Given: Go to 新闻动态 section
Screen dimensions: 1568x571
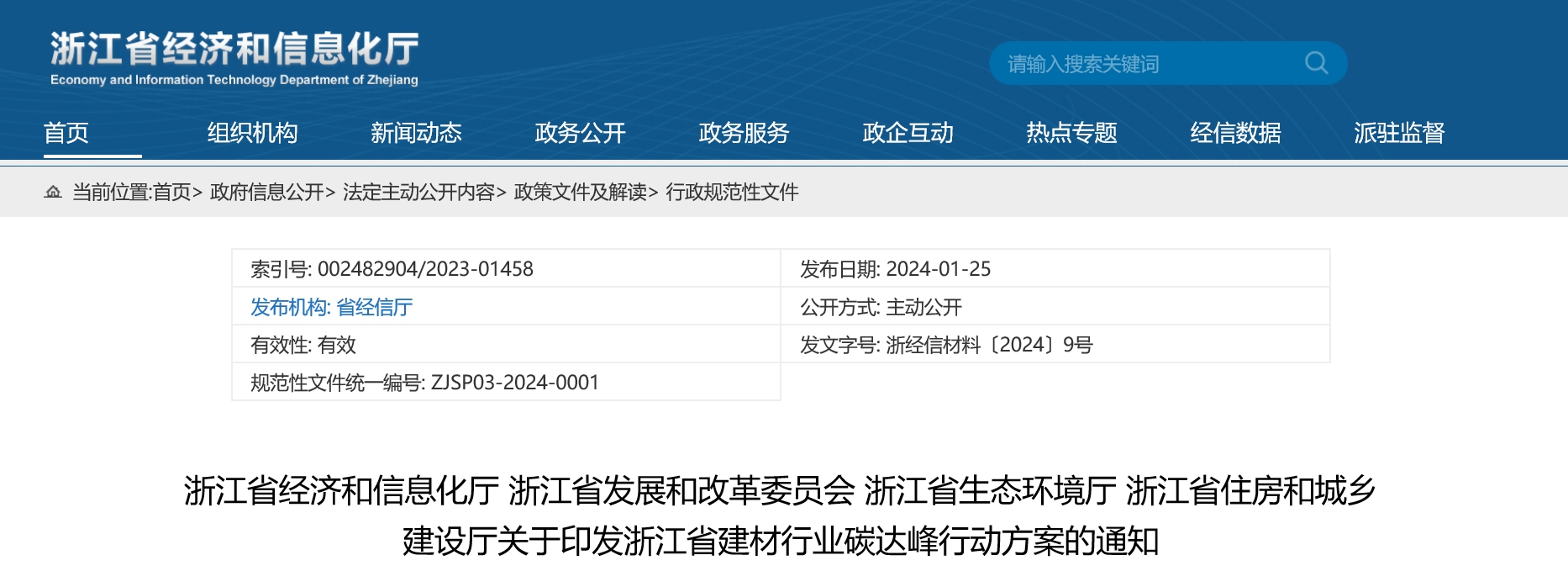Looking at the screenshot, I should tap(416, 133).
